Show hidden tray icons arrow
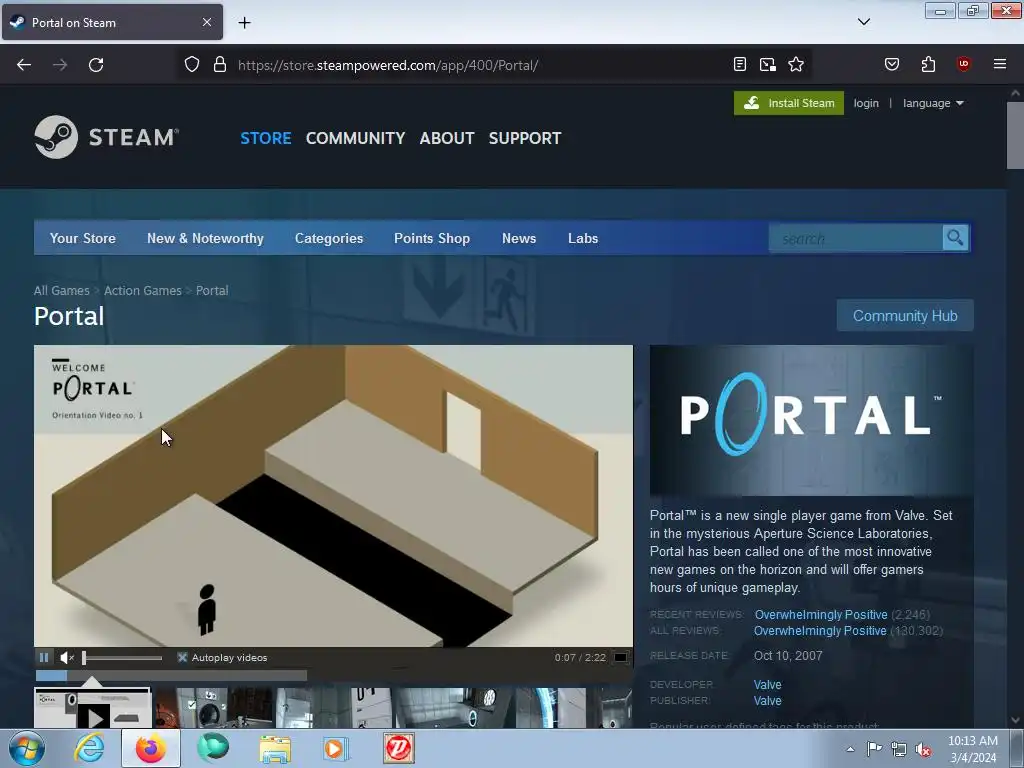1024x768 pixels. click(x=850, y=749)
